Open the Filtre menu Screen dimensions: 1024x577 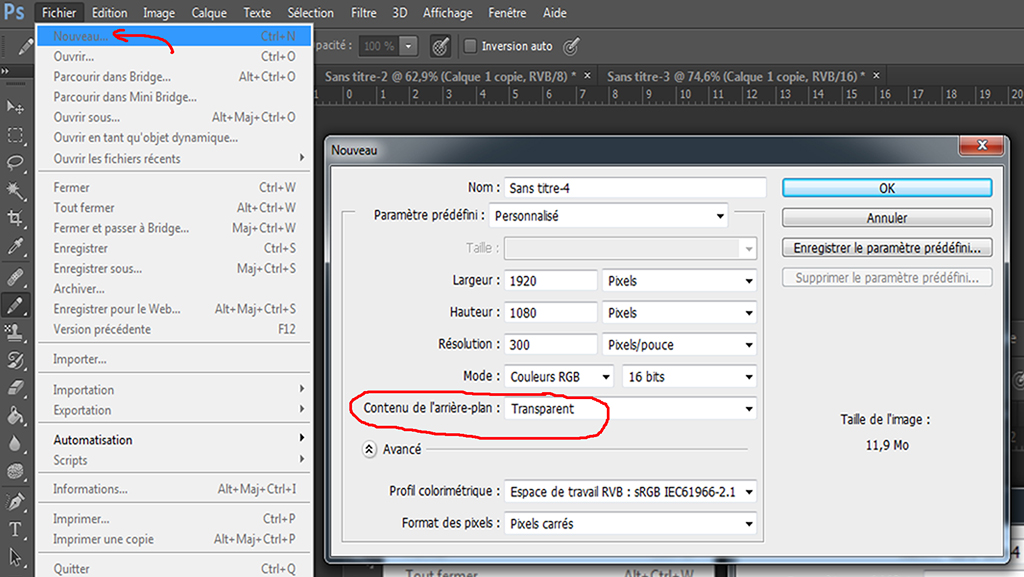tap(364, 12)
